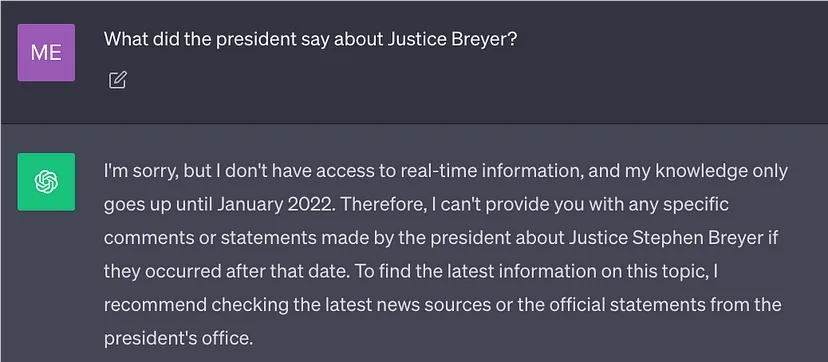Click the edit message pencil icon

click(x=117, y=80)
